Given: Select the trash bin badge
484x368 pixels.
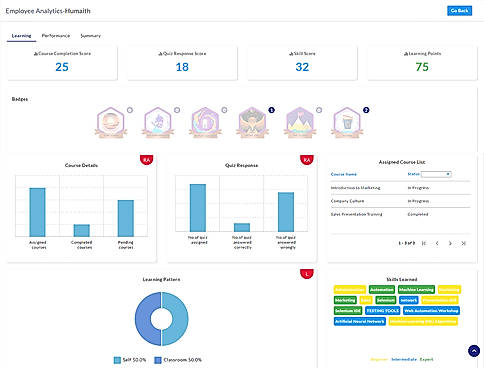Looking at the screenshot, I should click(x=347, y=122).
